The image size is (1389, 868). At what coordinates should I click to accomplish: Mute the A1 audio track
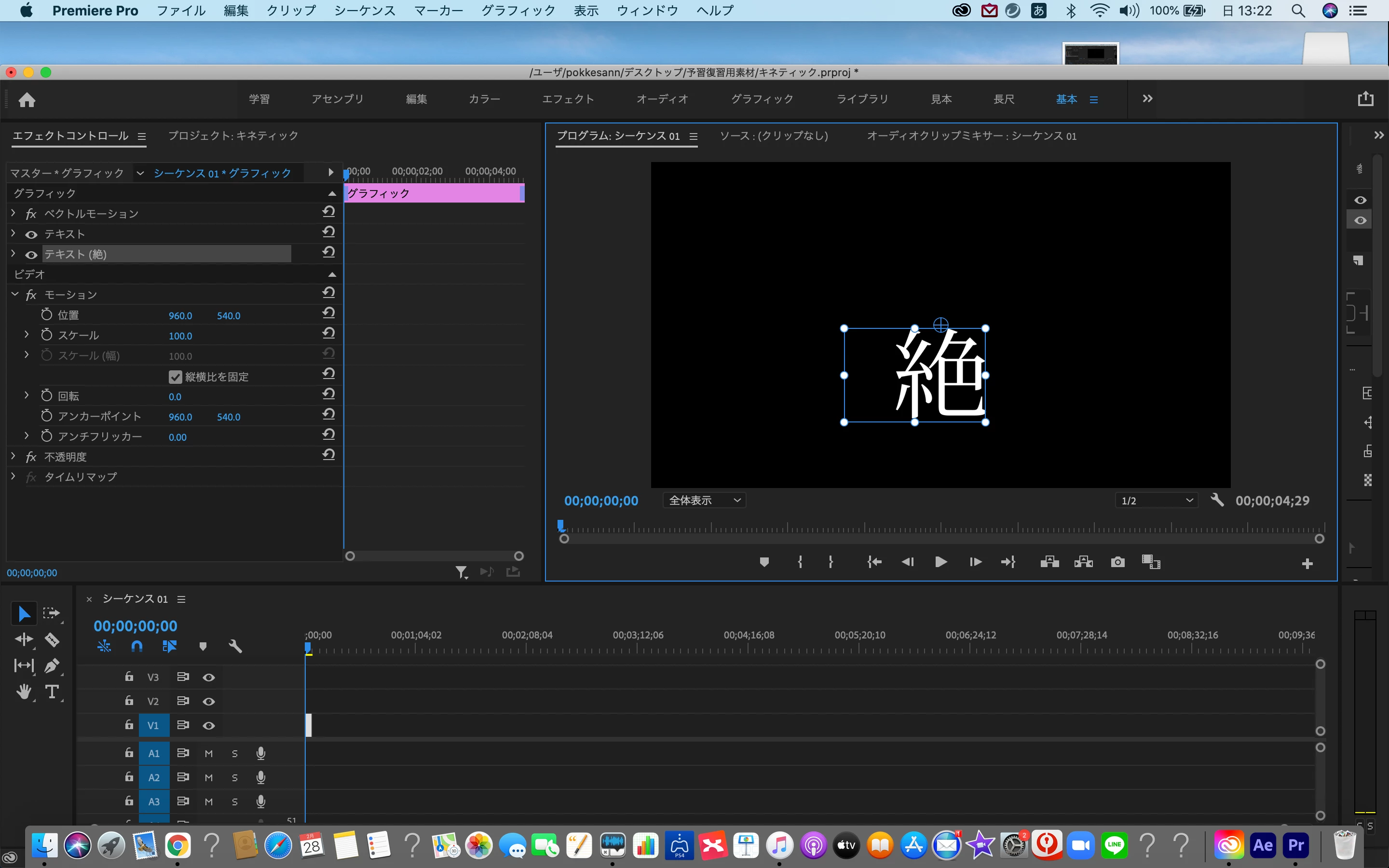[209, 754]
